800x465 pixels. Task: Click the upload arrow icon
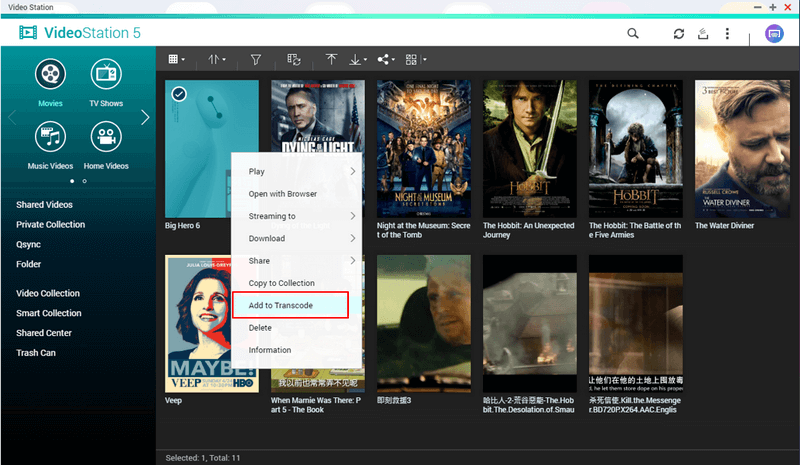tap(331, 60)
